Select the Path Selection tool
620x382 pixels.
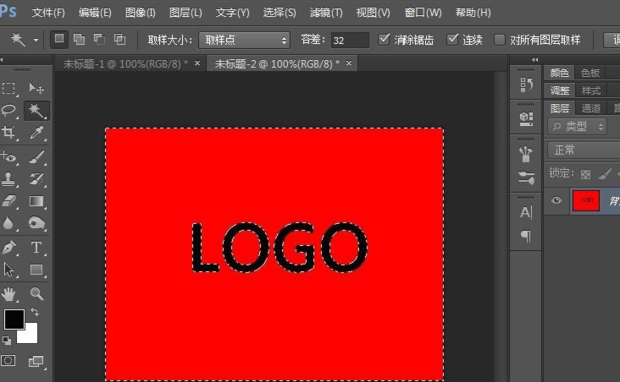9,270
